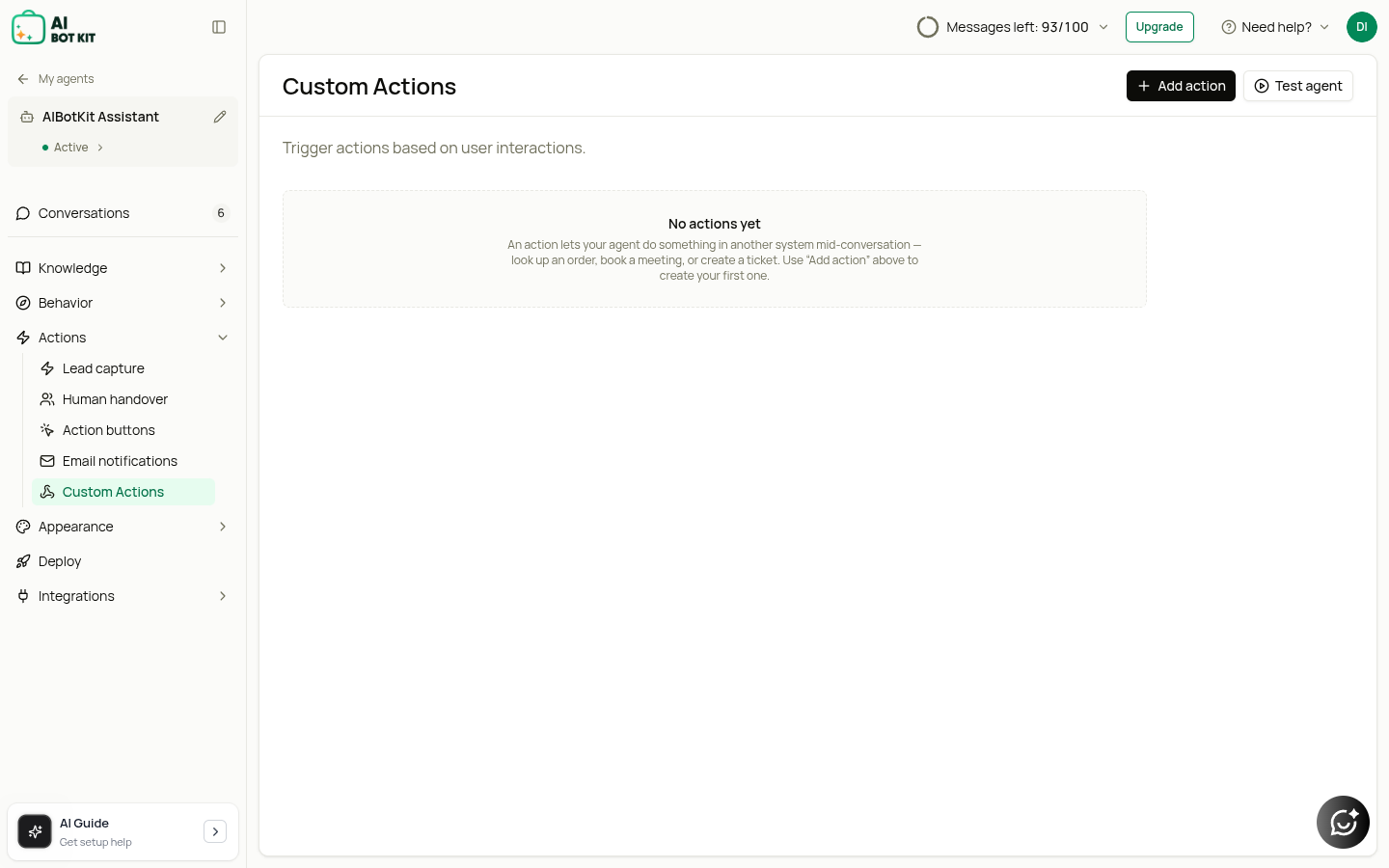Open the Deploy page
This screenshot has height=868, width=1389.
tap(123, 561)
